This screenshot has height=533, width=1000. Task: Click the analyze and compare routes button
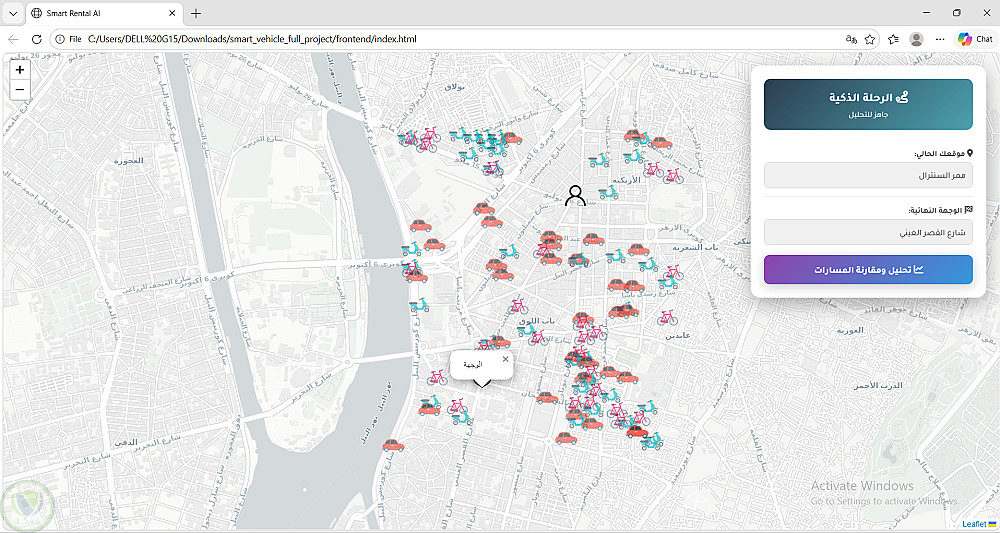click(868, 270)
